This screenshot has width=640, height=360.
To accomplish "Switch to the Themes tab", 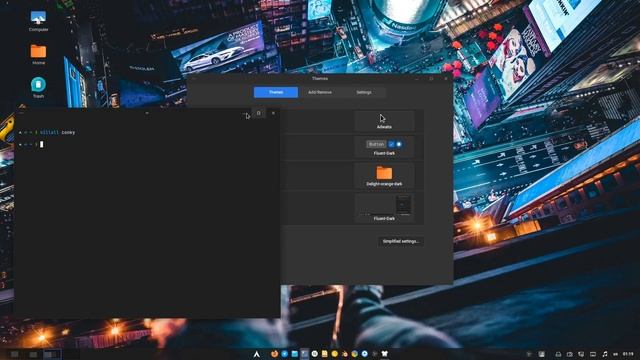I will coord(276,92).
